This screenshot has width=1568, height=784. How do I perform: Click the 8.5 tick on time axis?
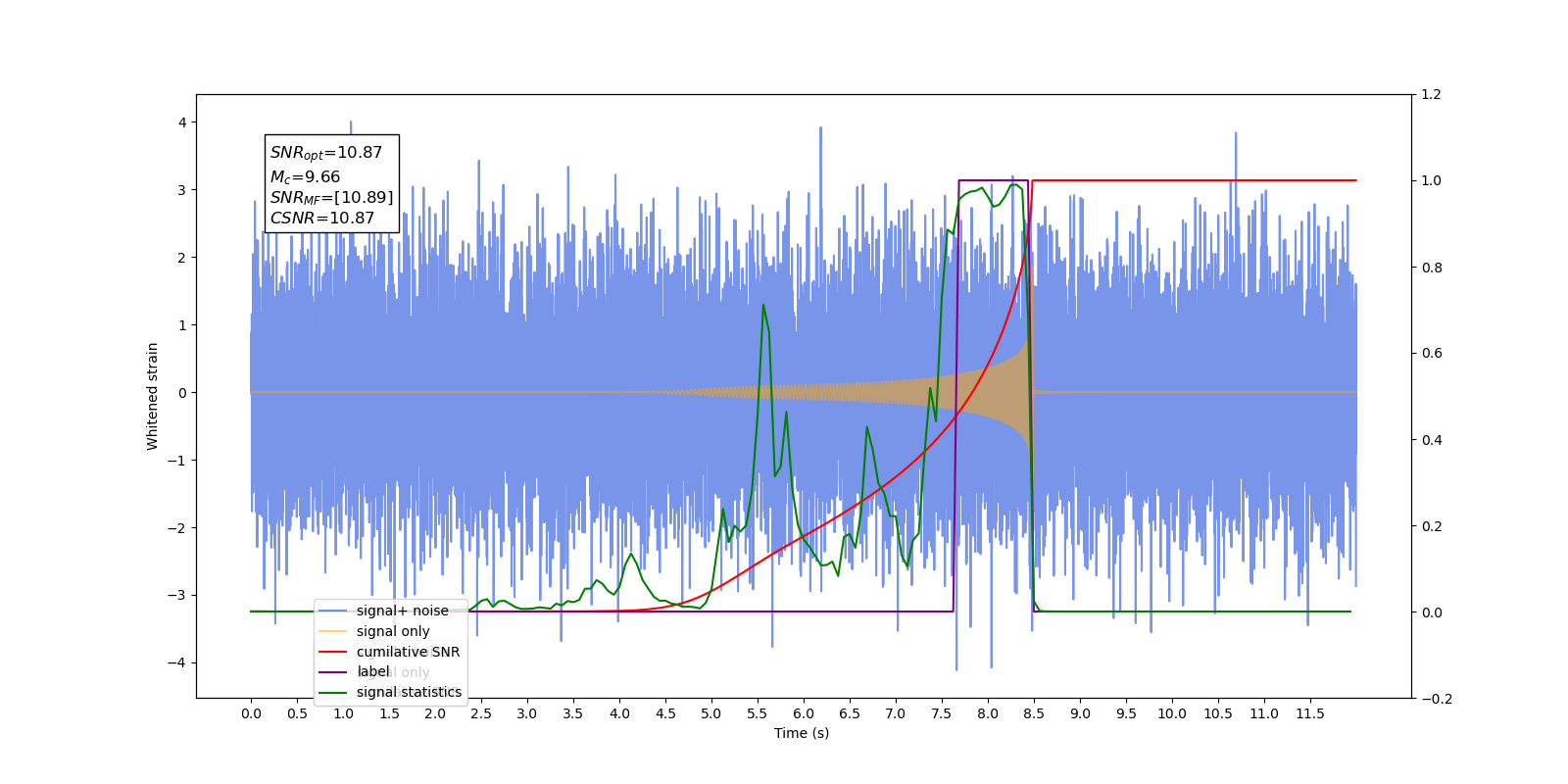[x=1034, y=713]
